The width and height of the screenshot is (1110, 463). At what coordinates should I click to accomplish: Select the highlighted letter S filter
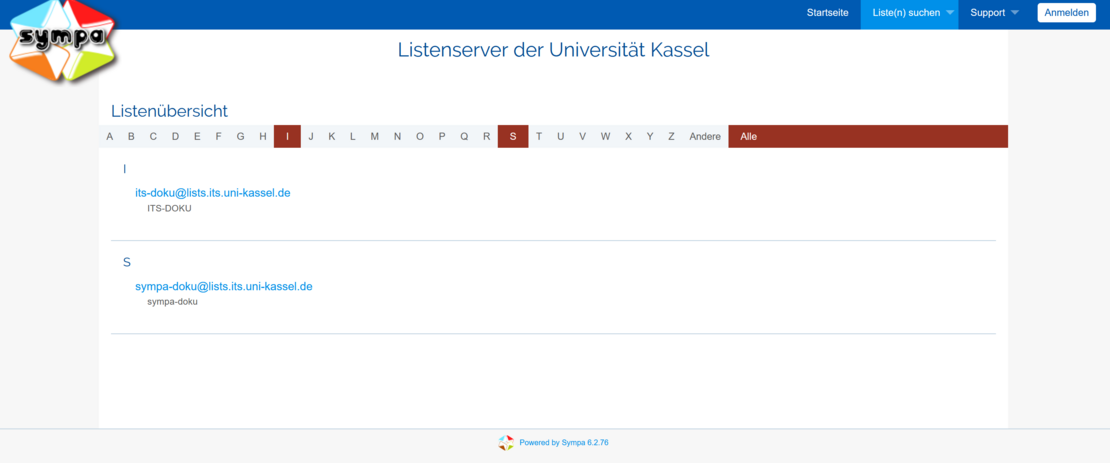click(513, 137)
